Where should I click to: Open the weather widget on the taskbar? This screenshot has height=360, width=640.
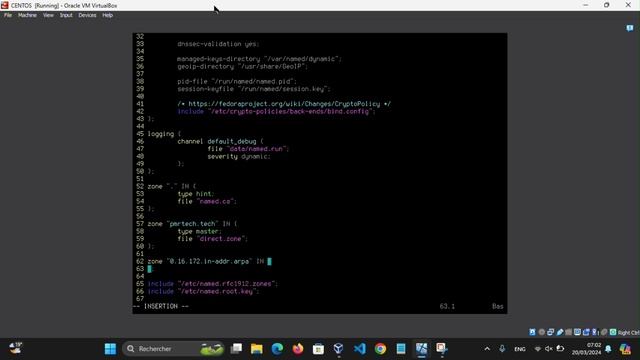tap(16, 348)
